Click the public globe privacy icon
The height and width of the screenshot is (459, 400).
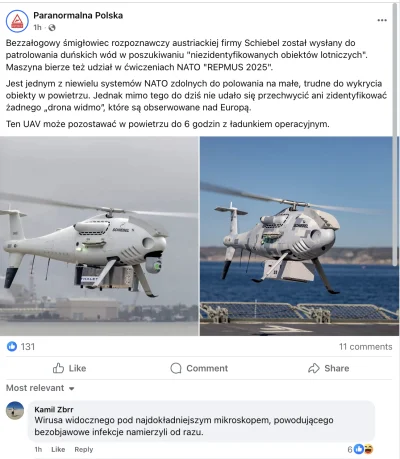(52, 28)
